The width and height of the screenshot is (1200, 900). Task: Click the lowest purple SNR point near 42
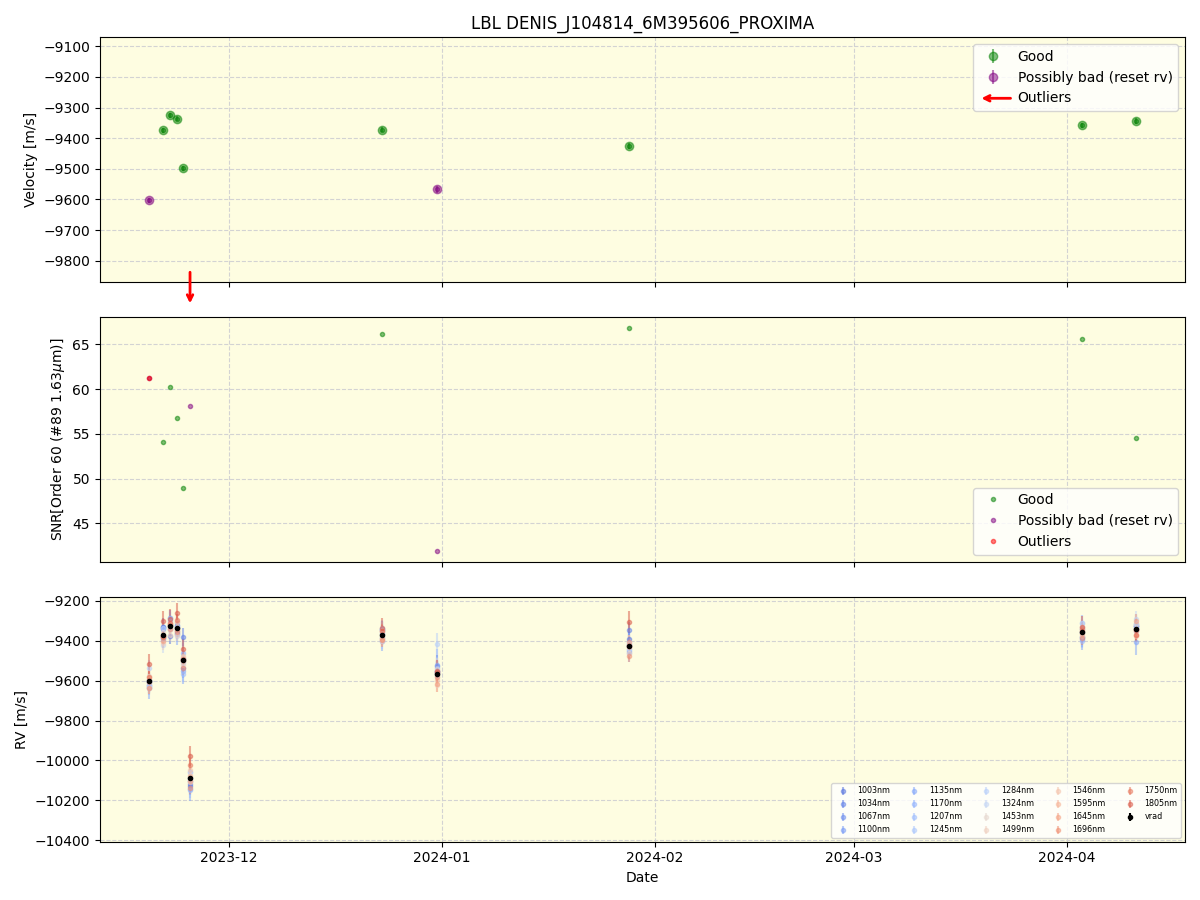(437, 551)
